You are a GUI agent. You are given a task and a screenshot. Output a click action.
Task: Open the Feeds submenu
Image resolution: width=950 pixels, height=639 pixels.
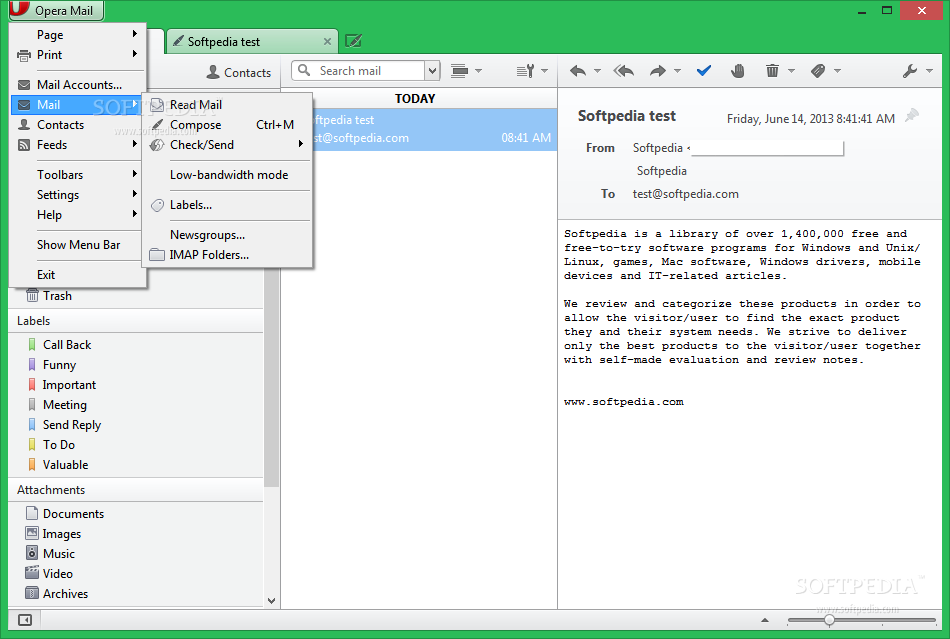78,145
